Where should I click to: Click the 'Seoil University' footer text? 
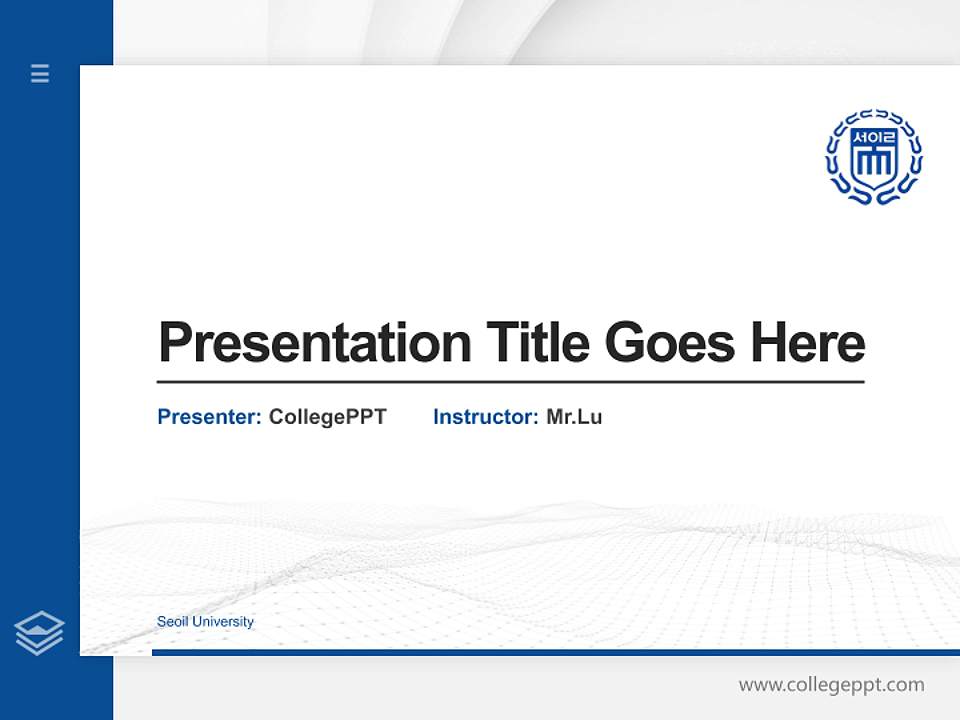point(205,621)
